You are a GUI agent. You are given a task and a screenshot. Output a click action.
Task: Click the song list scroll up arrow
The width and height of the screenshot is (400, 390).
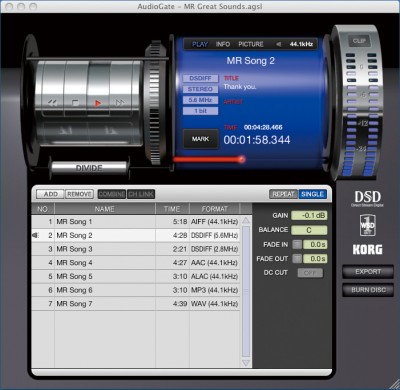coord(246,220)
